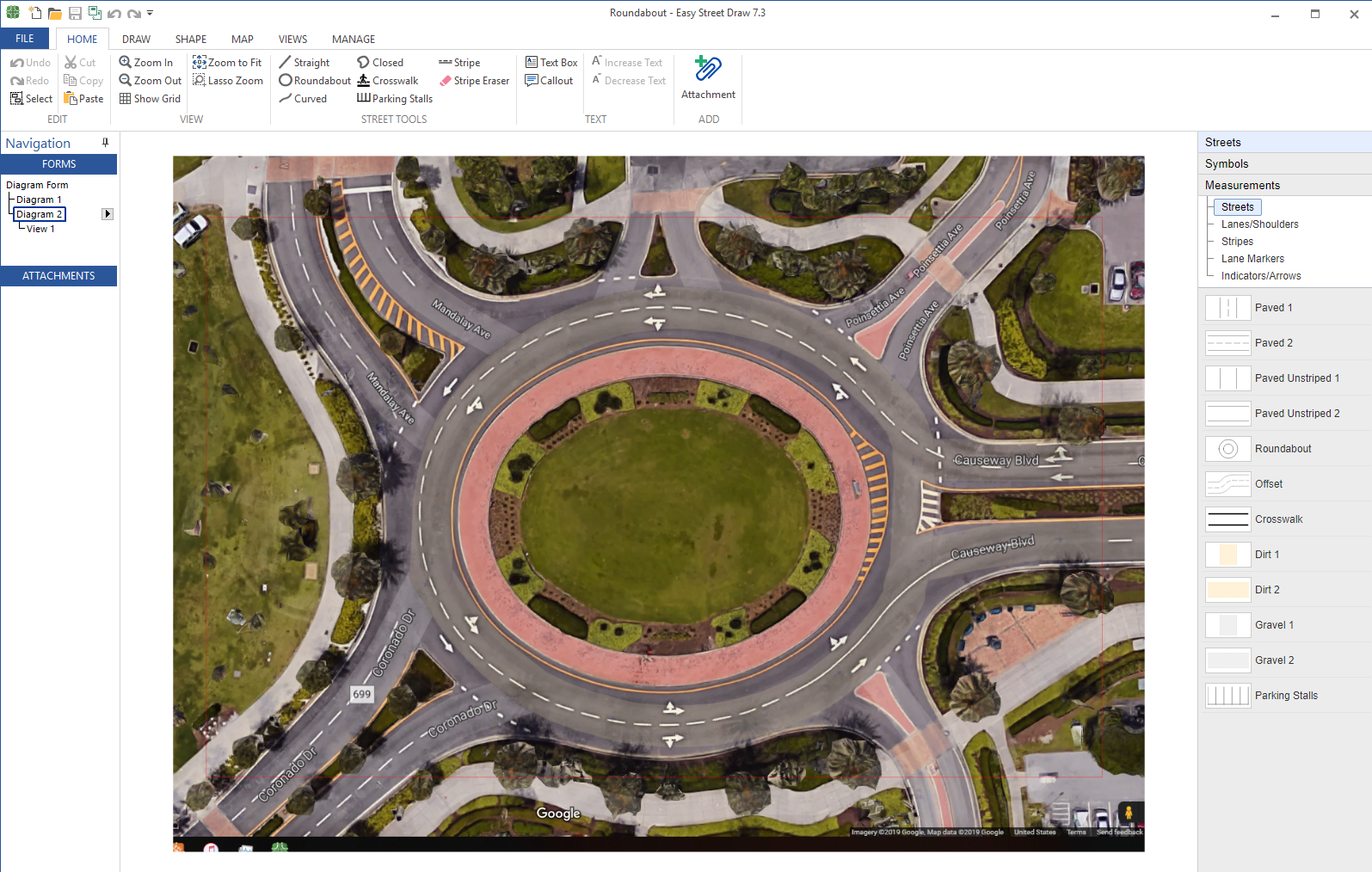Click the Copy icon
Image resolution: width=1372 pixels, height=872 pixels.
point(71,81)
